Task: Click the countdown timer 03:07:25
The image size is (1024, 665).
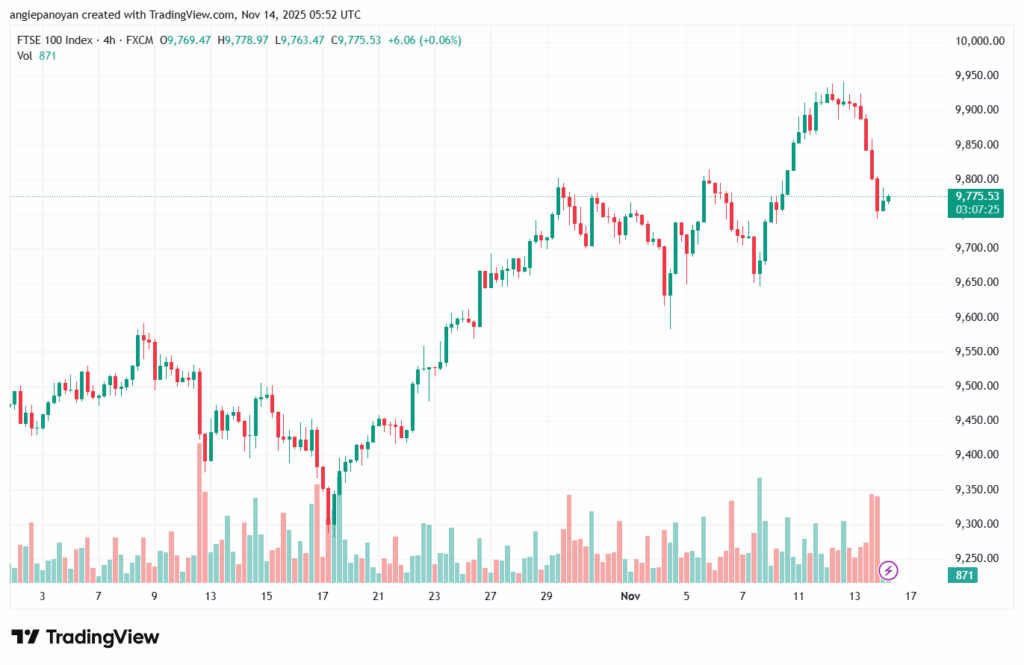Action: [978, 210]
